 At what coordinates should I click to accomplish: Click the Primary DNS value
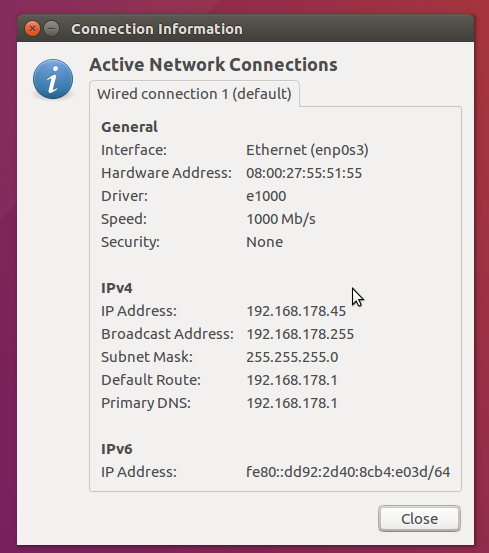coord(292,403)
